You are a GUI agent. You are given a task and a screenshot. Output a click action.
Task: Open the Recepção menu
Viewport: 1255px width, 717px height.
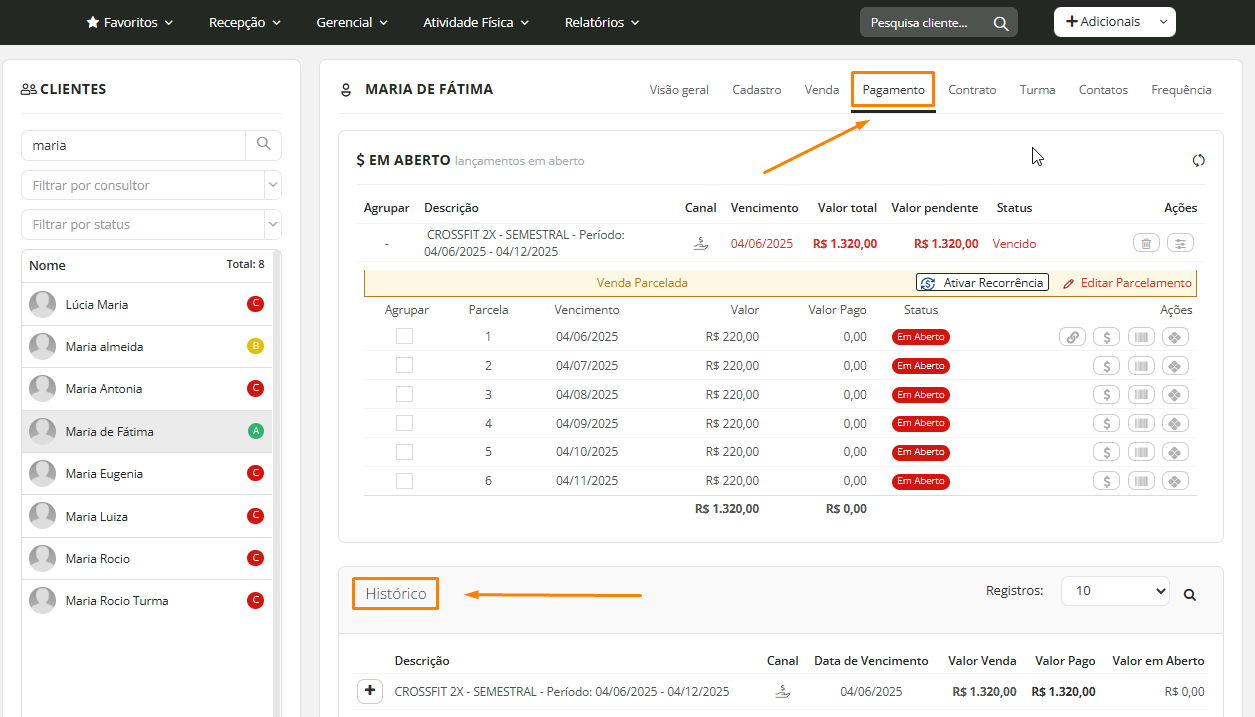(245, 22)
